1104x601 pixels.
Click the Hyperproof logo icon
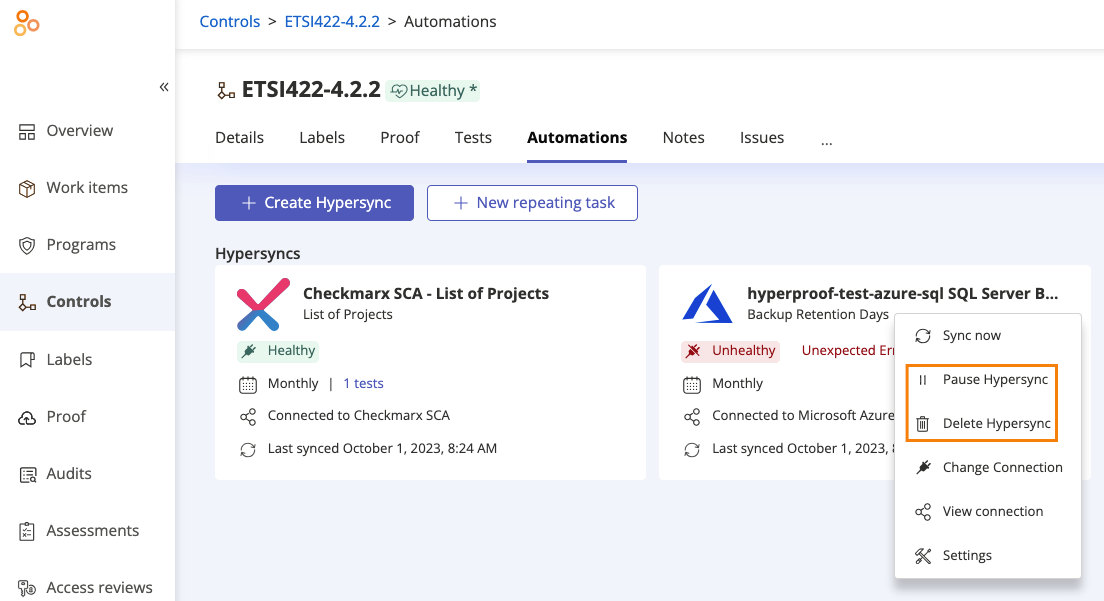point(27,23)
